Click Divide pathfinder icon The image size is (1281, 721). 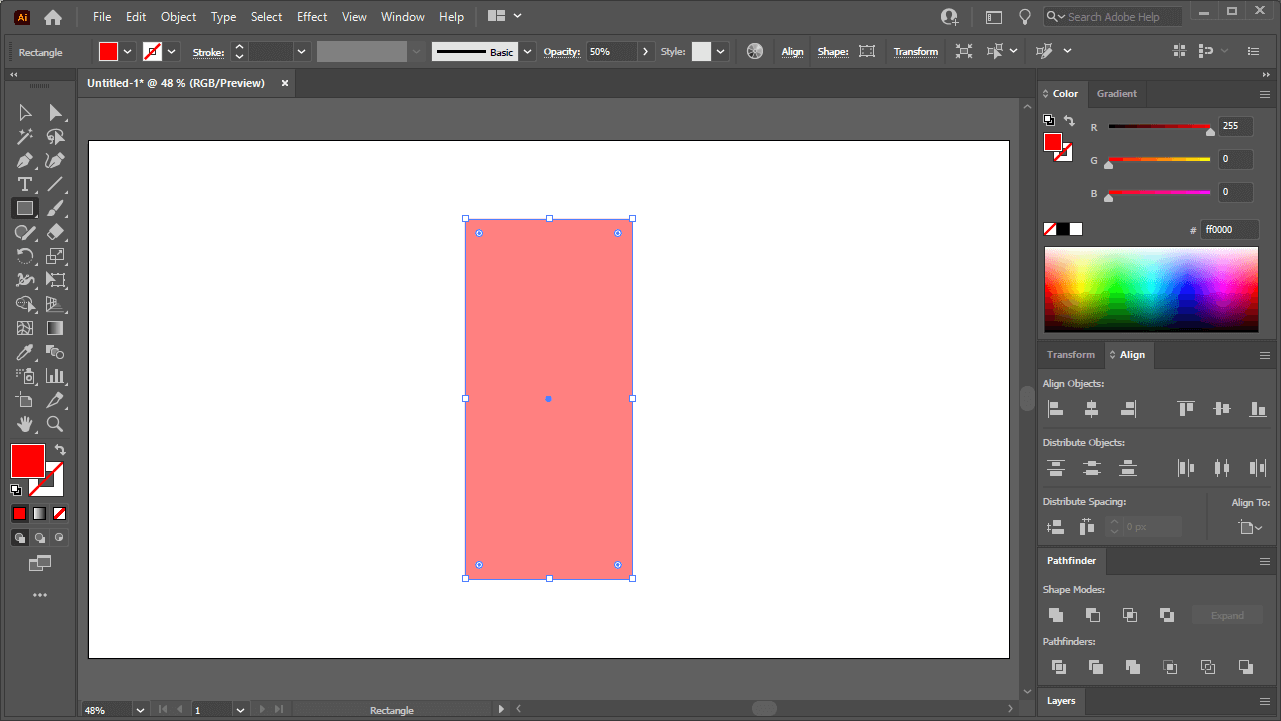tap(1059, 667)
